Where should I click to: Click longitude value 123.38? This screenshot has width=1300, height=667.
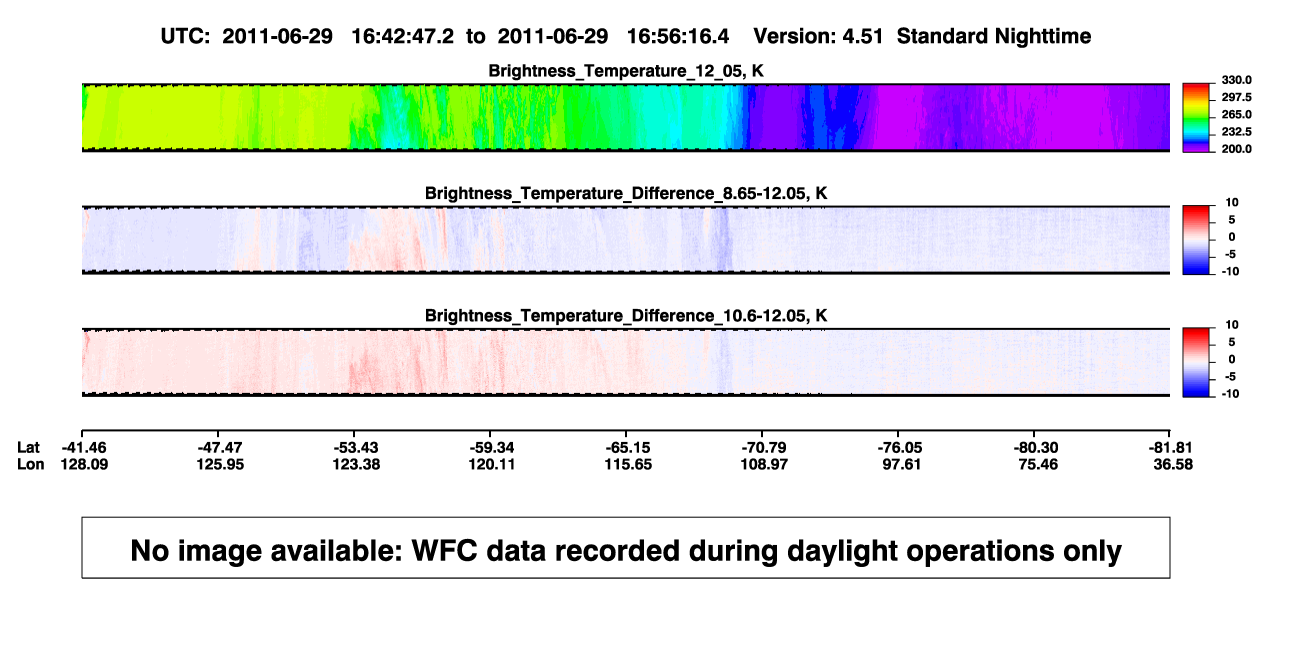pyautogui.click(x=354, y=464)
